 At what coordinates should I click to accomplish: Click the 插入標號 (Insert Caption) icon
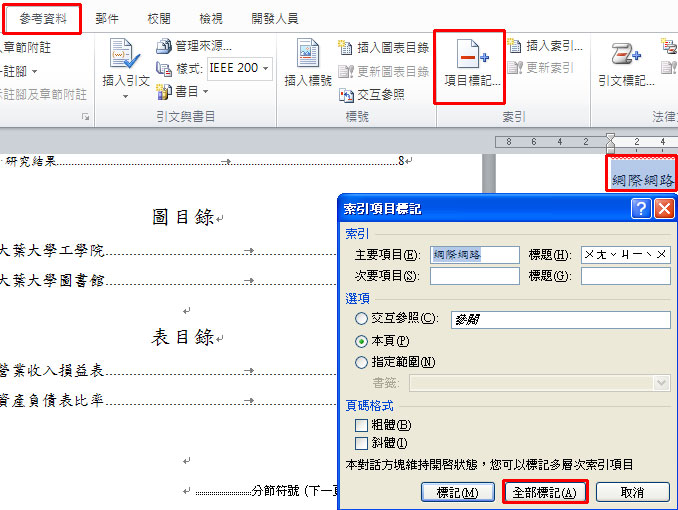[x=307, y=56]
